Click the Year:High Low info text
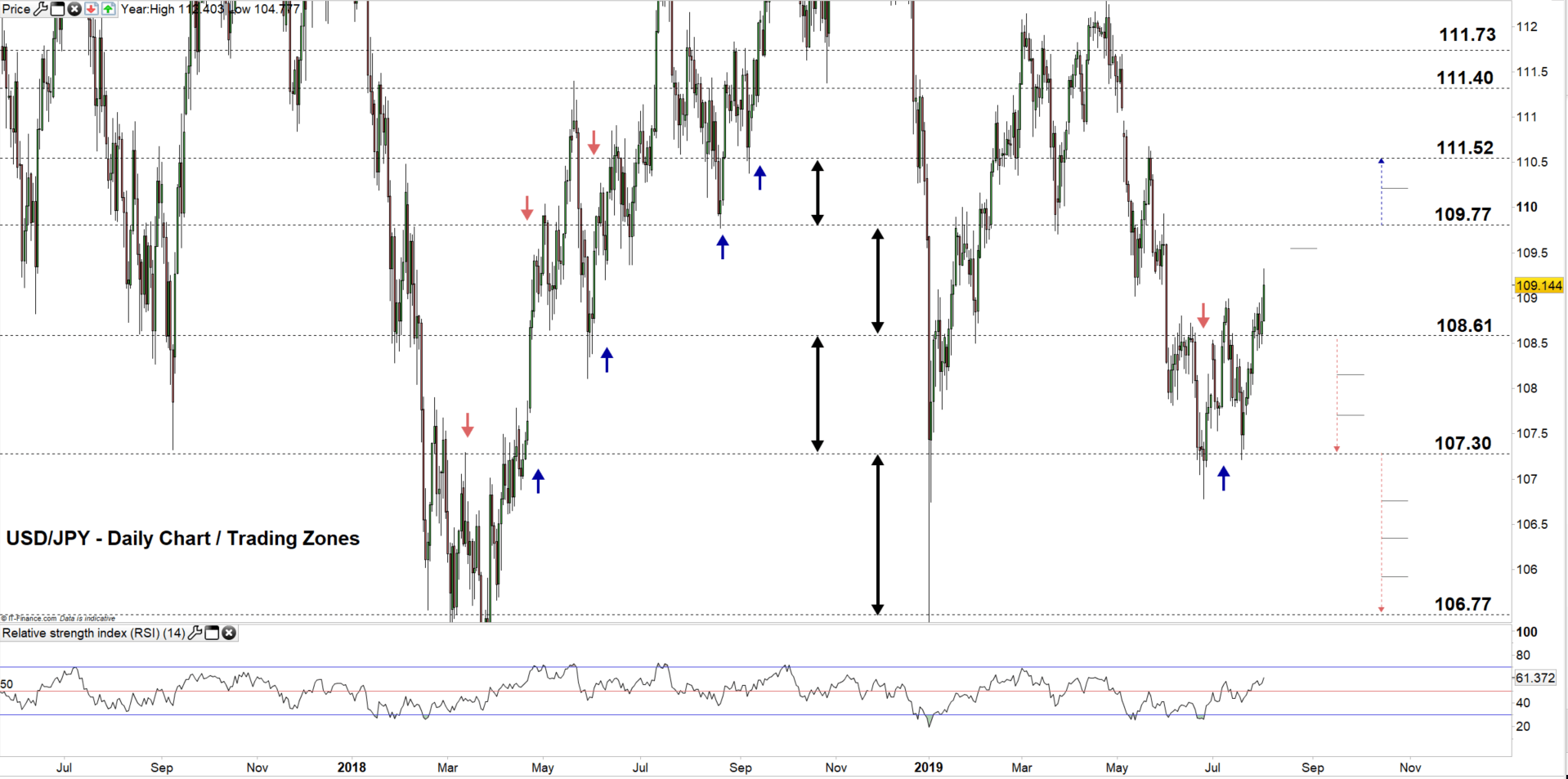This screenshot has width=1568, height=779. click(211, 9)
